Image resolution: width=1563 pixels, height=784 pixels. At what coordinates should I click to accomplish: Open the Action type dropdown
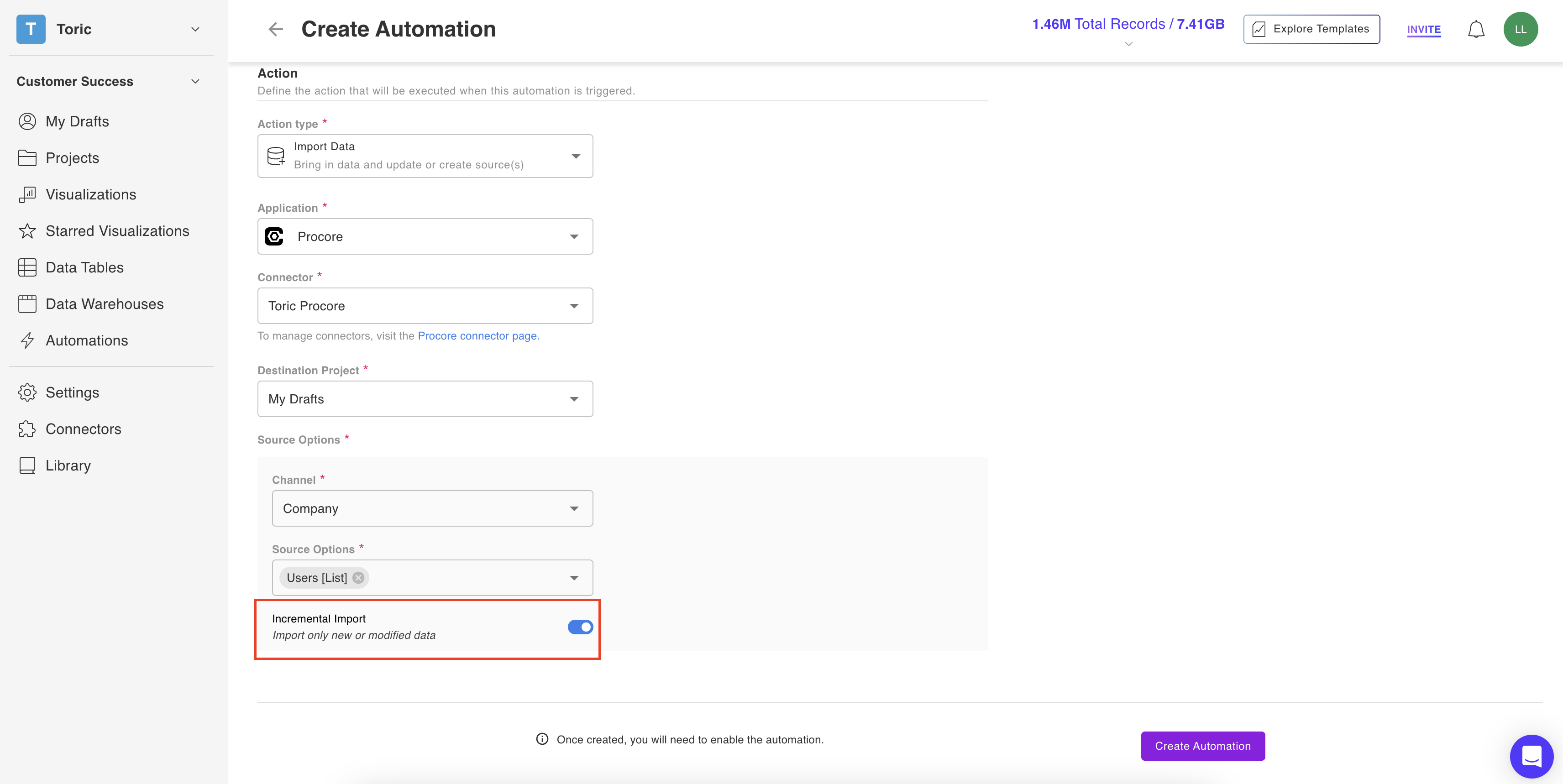pos(425,156)
